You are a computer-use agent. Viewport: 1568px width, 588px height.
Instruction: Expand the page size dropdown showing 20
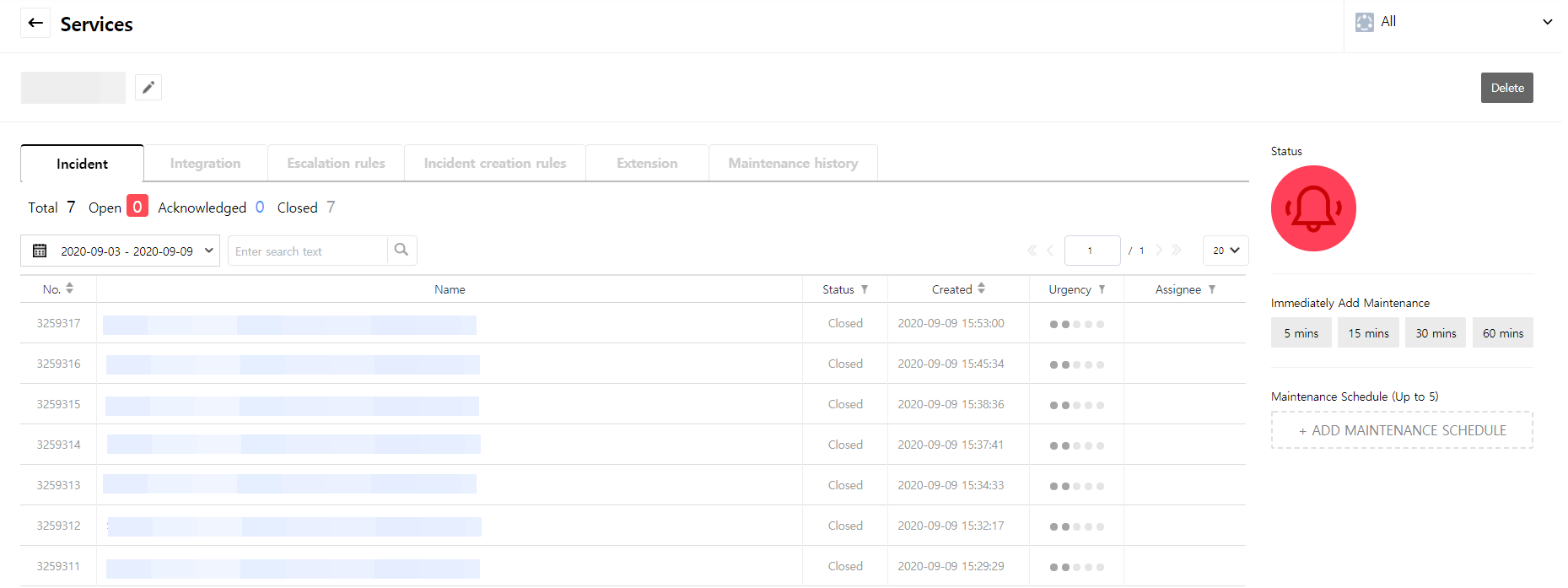tap(1226, 251)
